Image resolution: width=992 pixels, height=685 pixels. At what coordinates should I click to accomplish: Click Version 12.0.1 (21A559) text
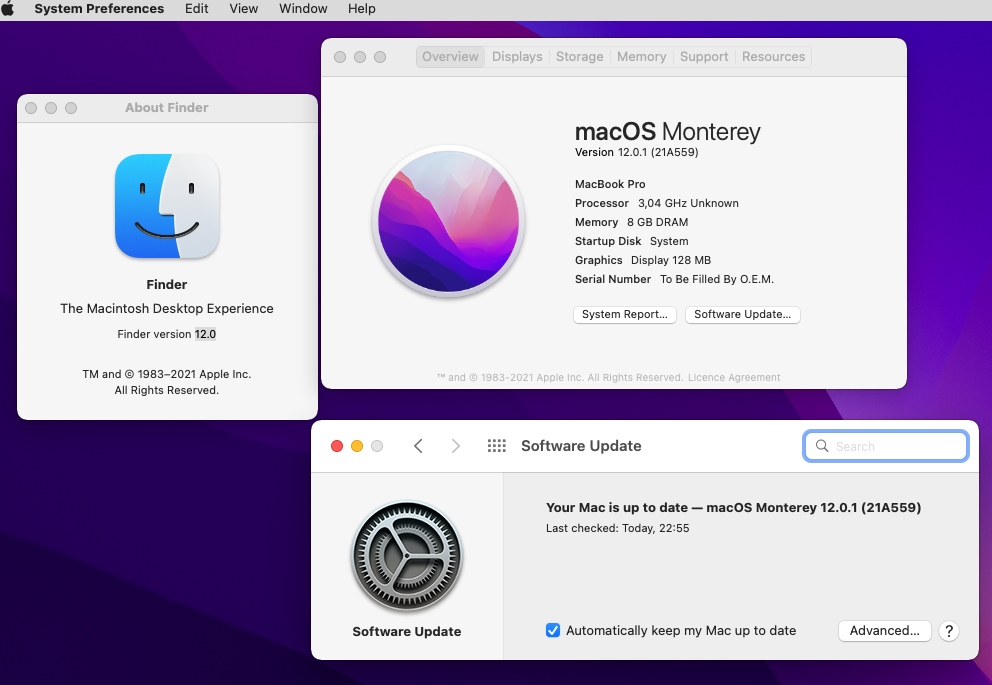(x=636, y=152)
